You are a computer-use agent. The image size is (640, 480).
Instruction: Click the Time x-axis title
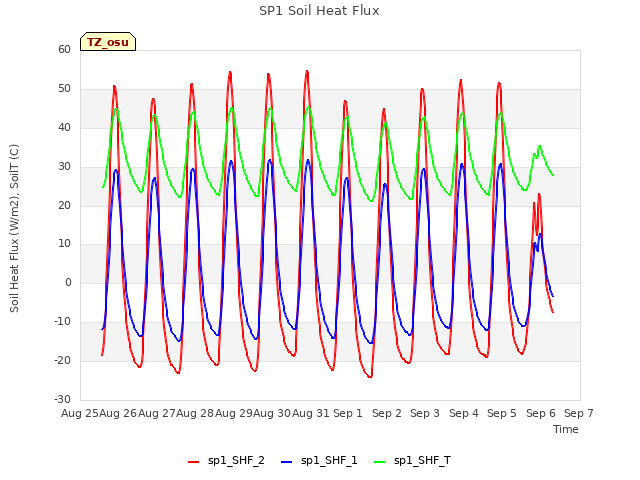(566, 429)
